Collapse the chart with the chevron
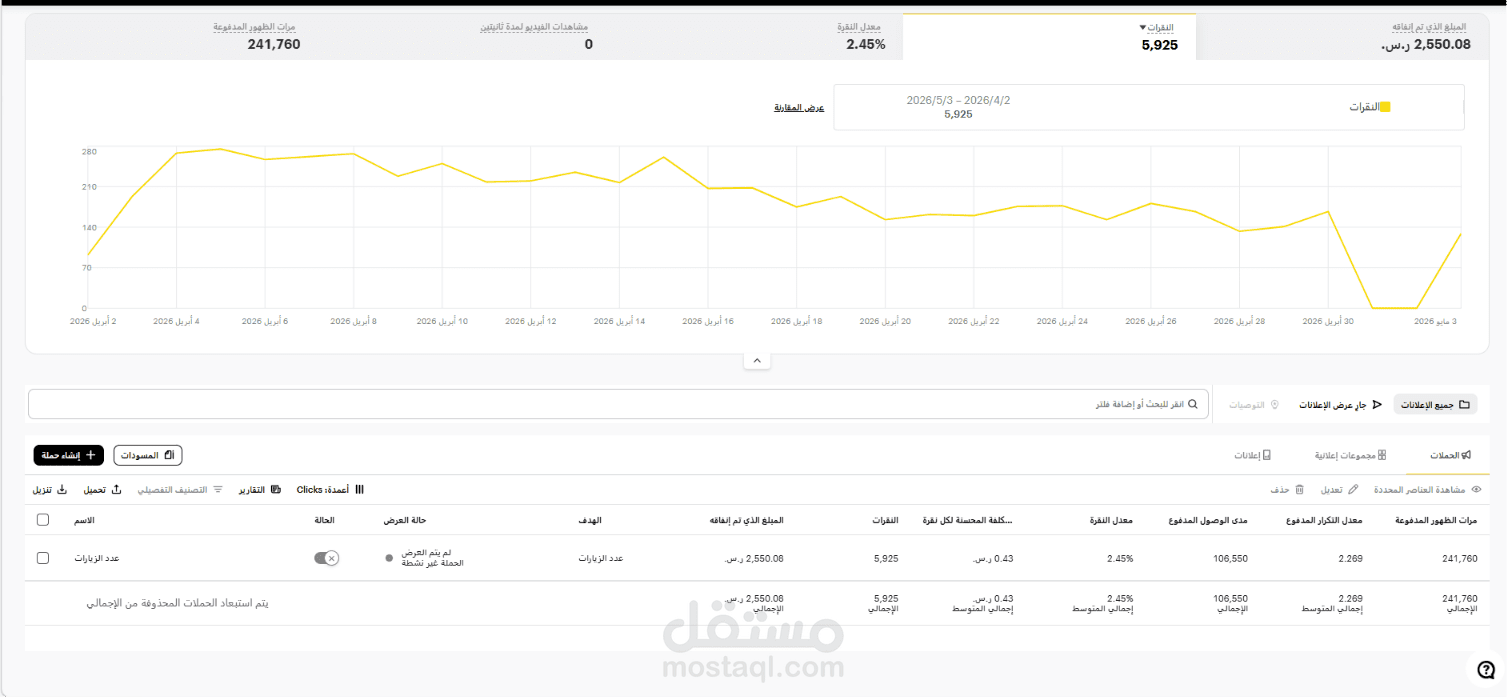Viewport: 1507px width, 697px height. pyautogui.click(x=757, y=360)
